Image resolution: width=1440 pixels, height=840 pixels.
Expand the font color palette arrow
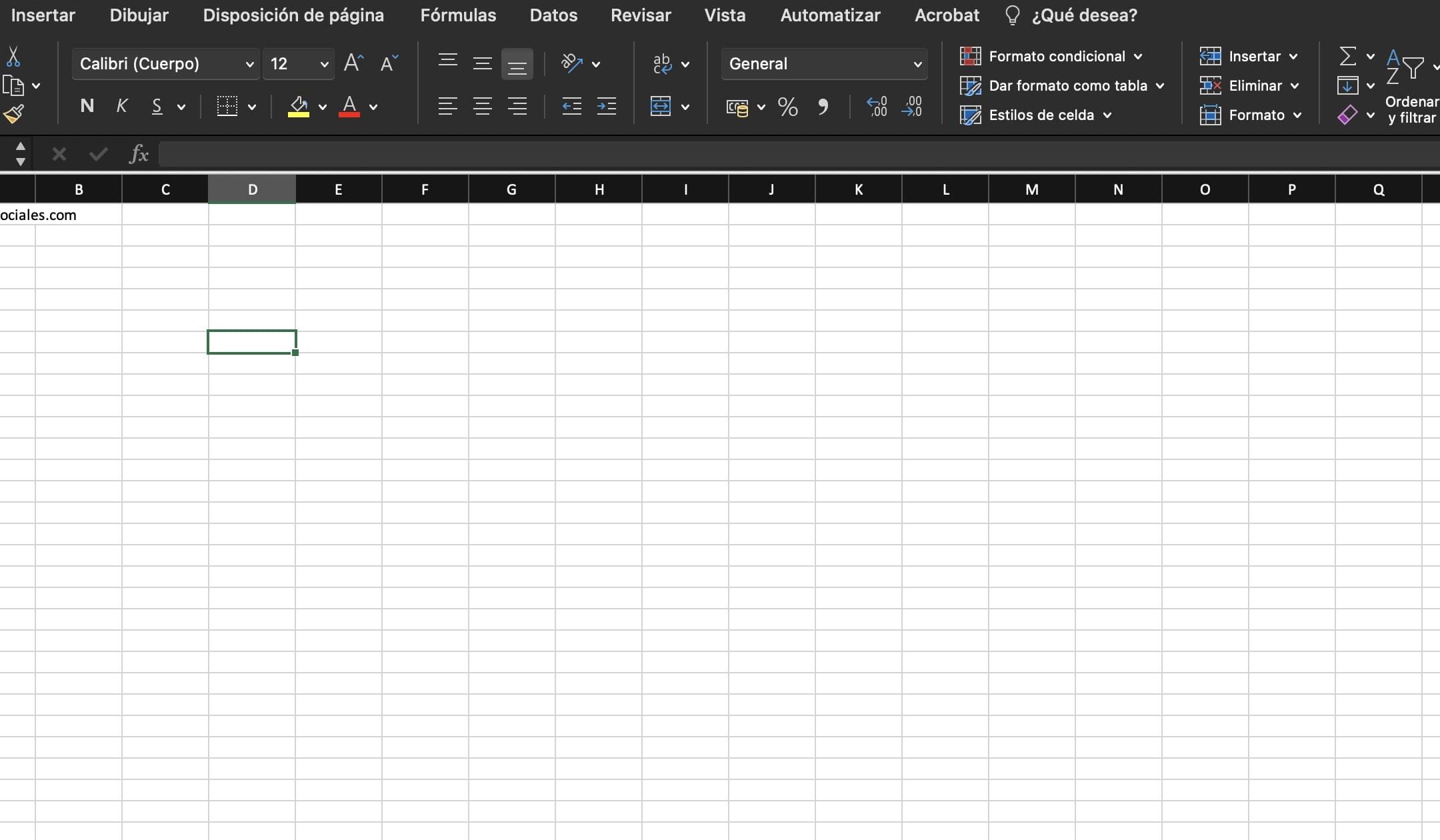pos(373,107)
